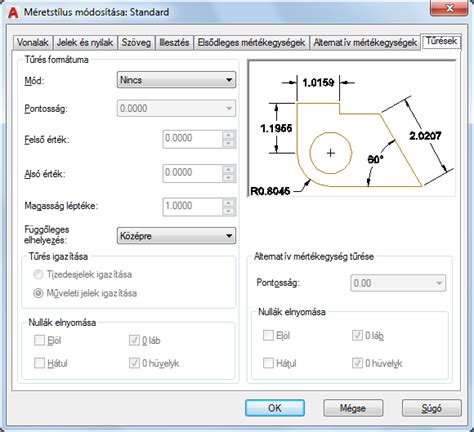Click the 2.0207 dimension in preview
This screenshot has width=474, height=432.
[x=425, y=136]
